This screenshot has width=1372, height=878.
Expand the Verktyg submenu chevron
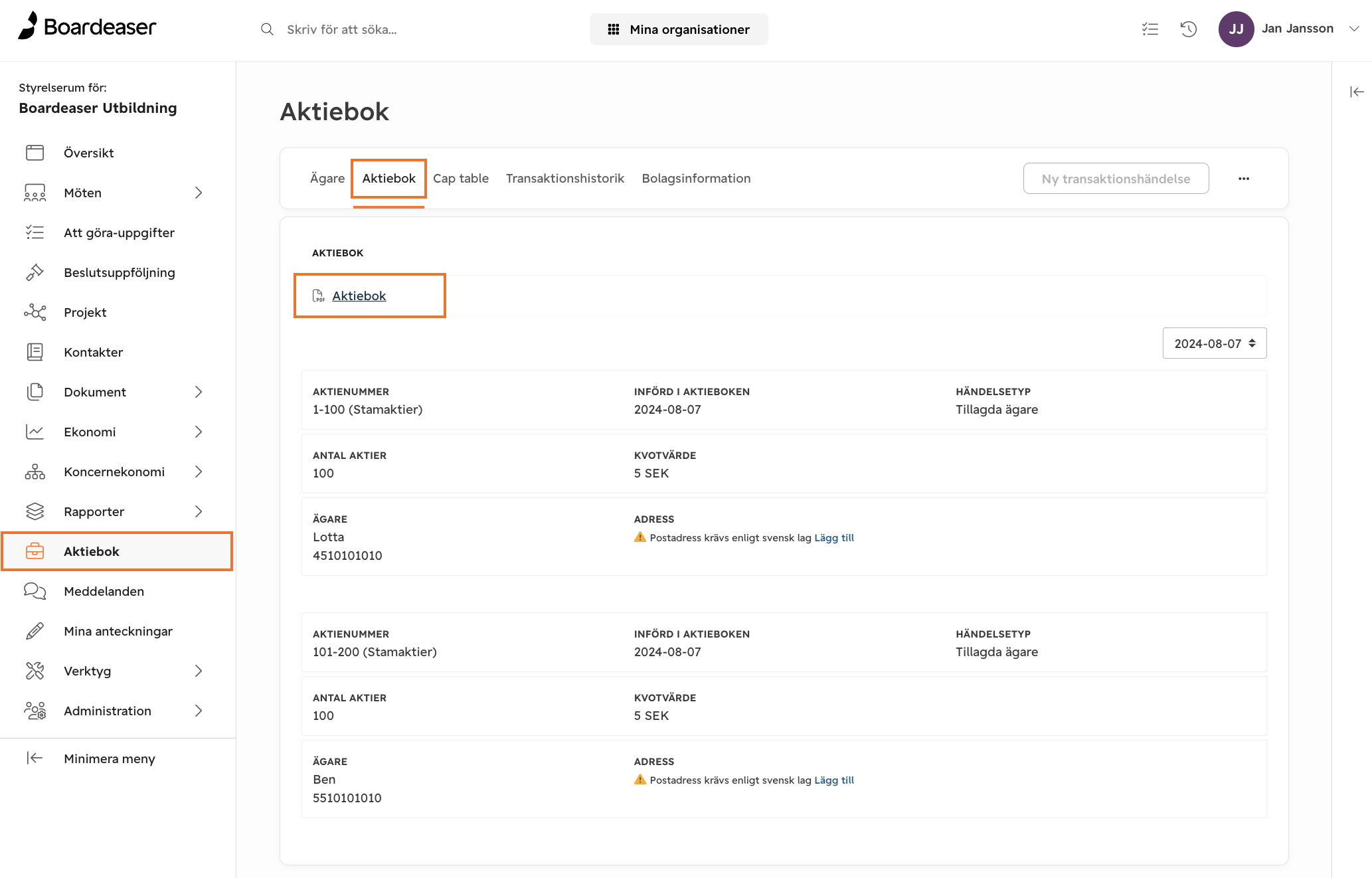199,671
